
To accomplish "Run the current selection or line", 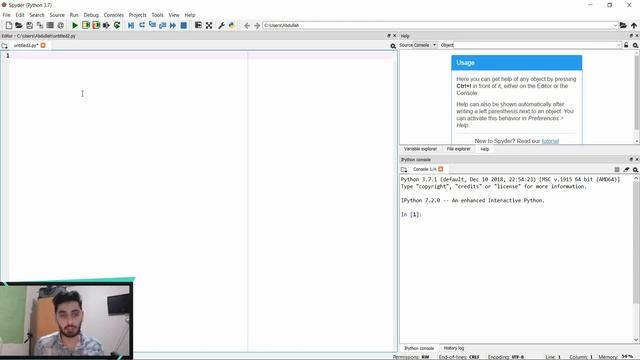I will [106, 25].
